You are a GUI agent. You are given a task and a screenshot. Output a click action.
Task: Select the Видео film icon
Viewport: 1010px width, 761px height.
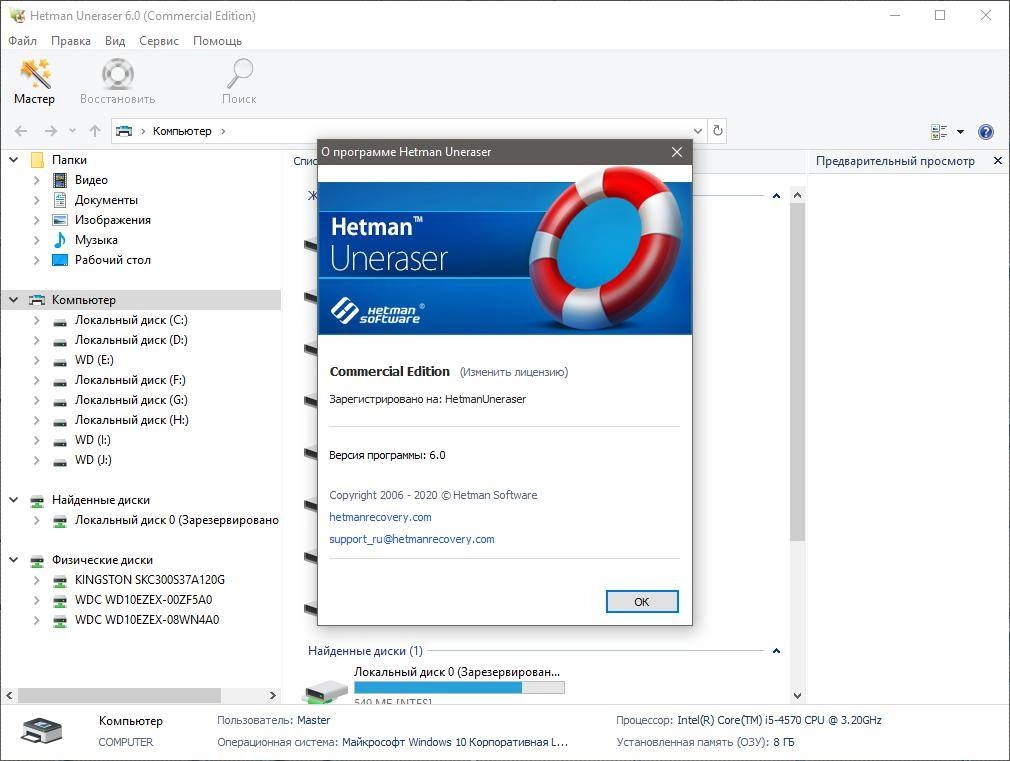click(x=60, y=180)
